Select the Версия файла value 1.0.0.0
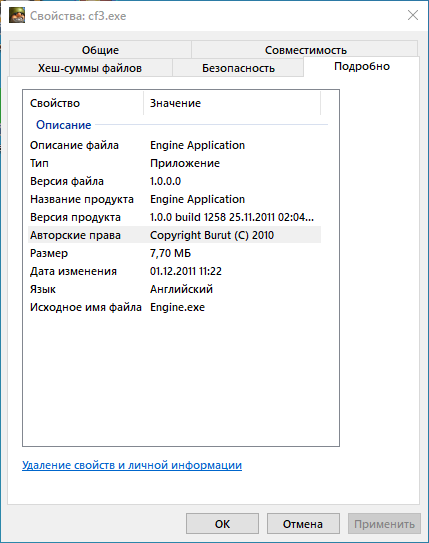The image size is (429, 543). click(166, 181)
